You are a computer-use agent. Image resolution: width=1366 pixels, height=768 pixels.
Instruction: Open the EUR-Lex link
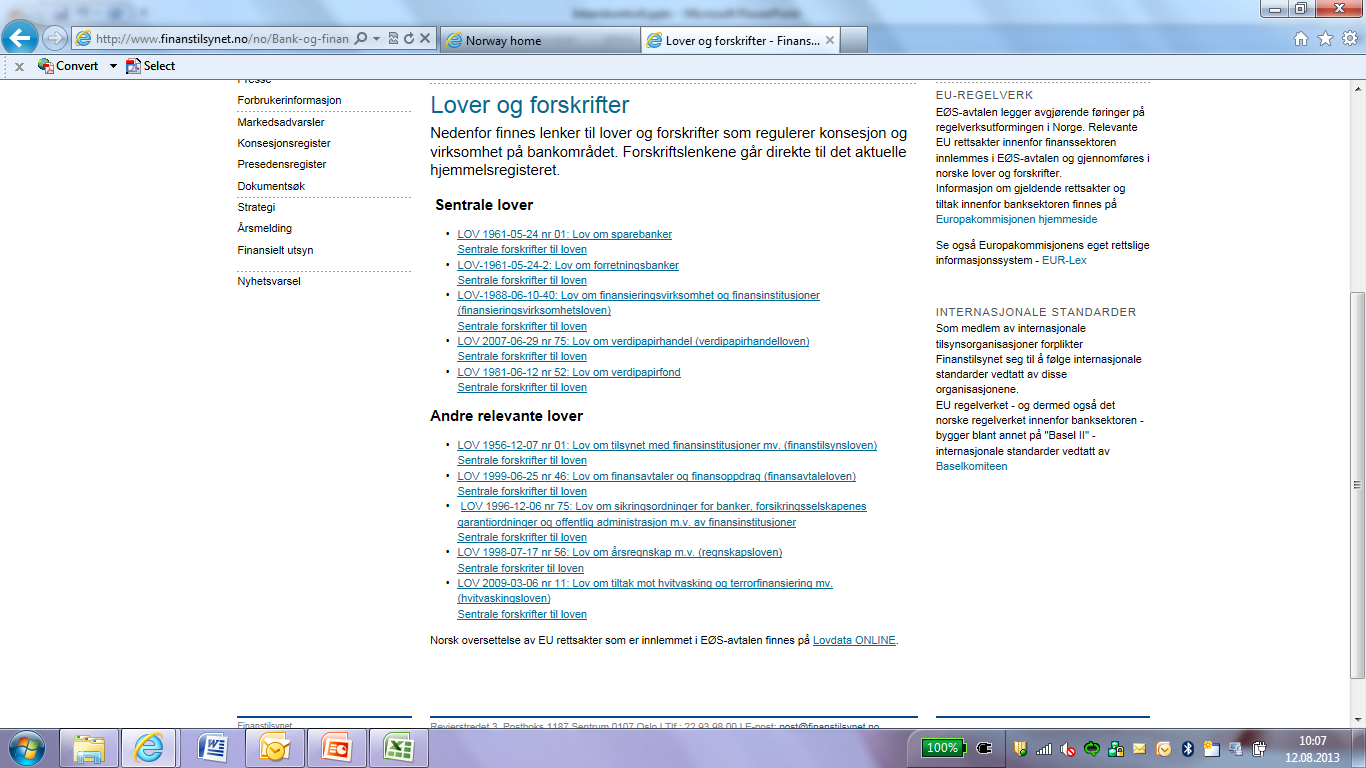coord(1064,260)
